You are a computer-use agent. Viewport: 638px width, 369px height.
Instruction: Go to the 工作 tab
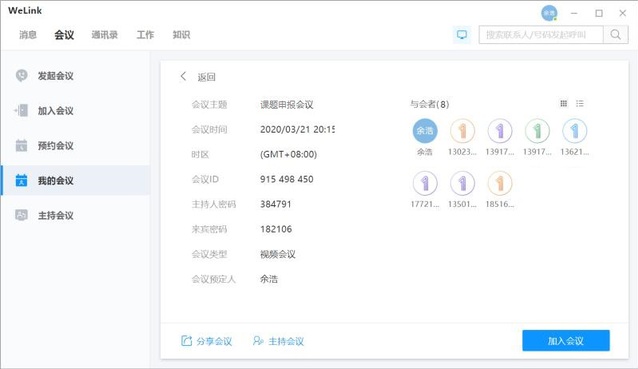(x=145, y=35)
